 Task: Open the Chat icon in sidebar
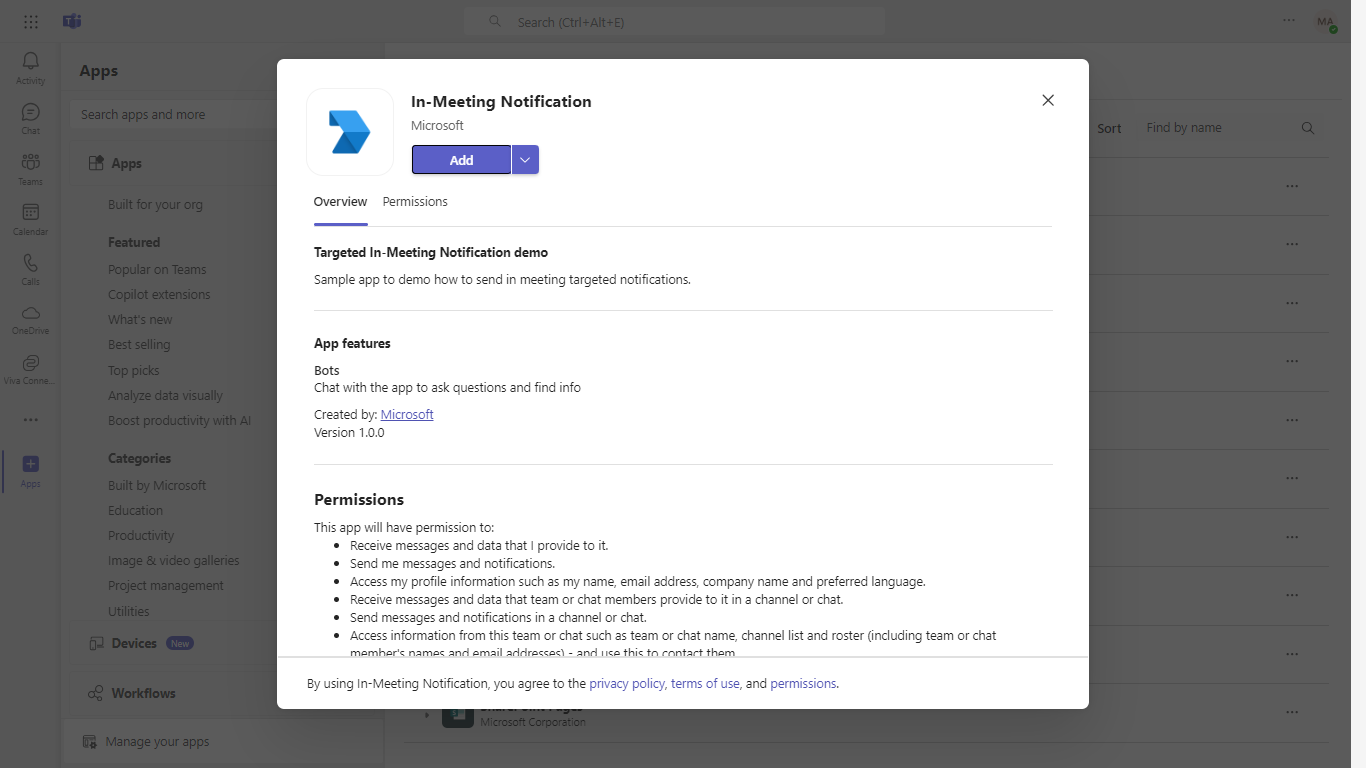(x=30, y=112)
